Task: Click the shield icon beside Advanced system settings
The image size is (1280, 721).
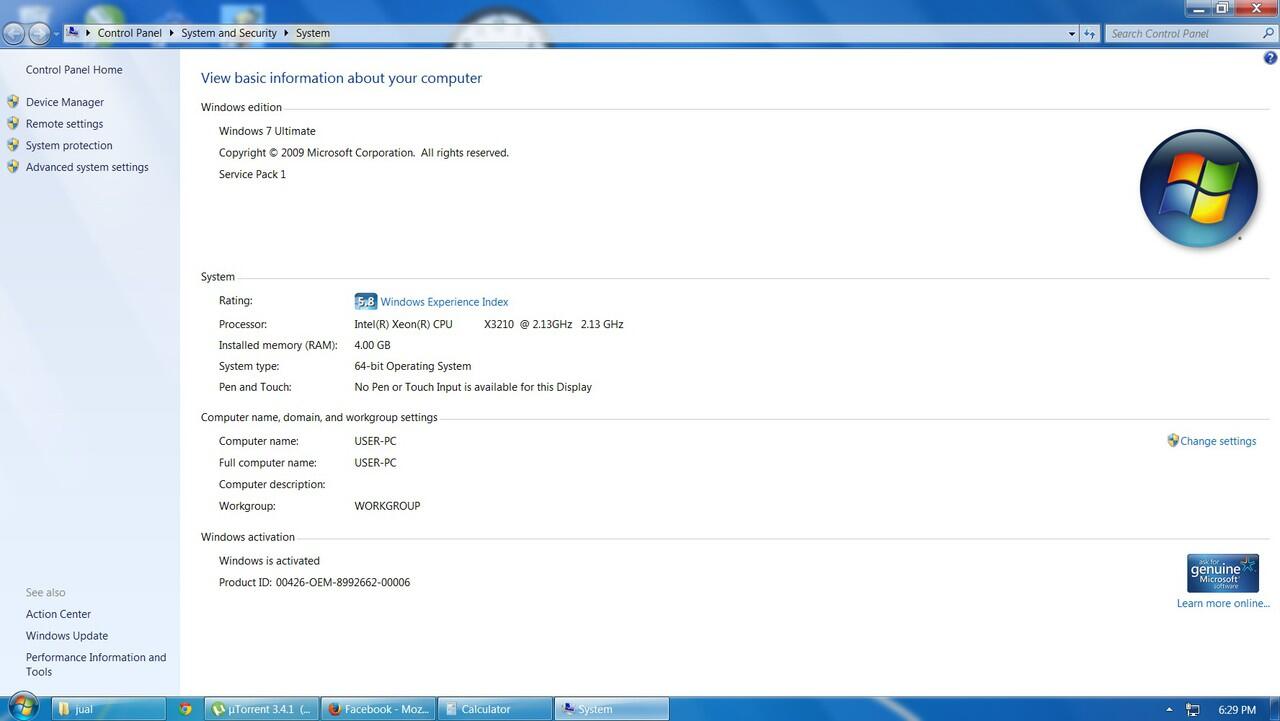Action: click(13, 167)
